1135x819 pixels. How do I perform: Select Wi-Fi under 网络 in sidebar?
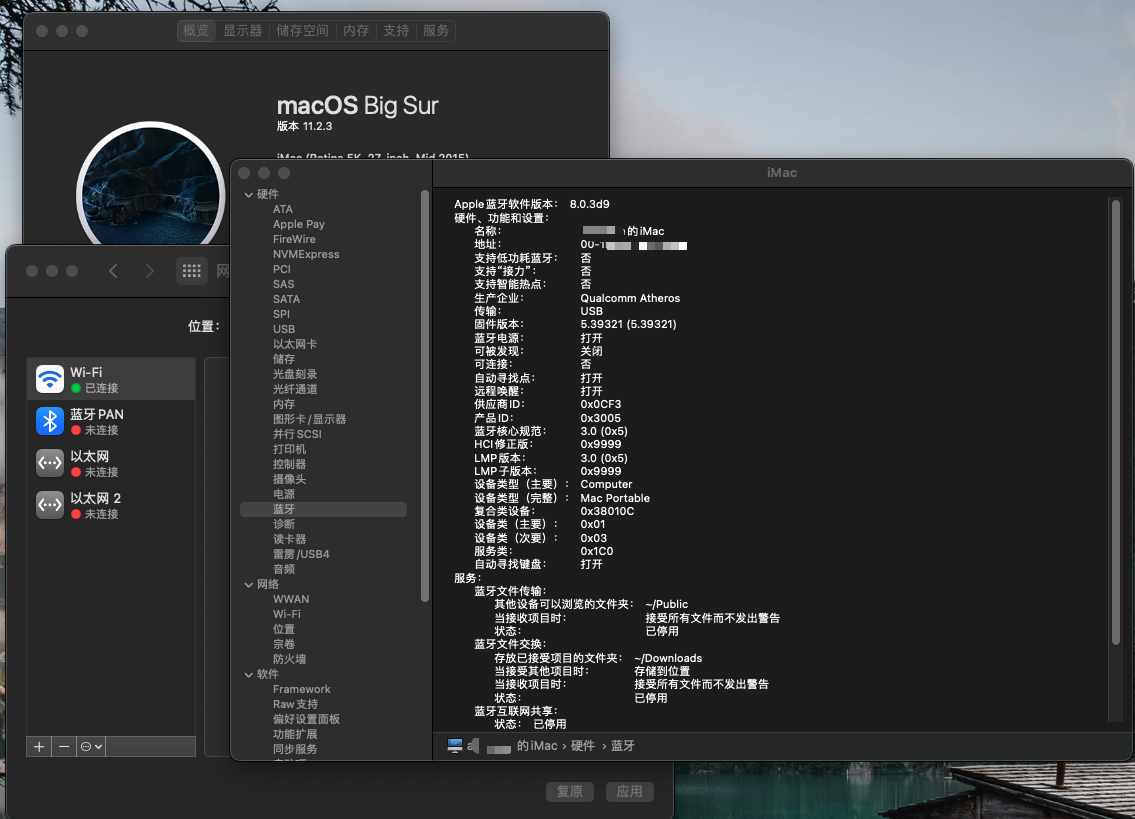tap(287, 614)
